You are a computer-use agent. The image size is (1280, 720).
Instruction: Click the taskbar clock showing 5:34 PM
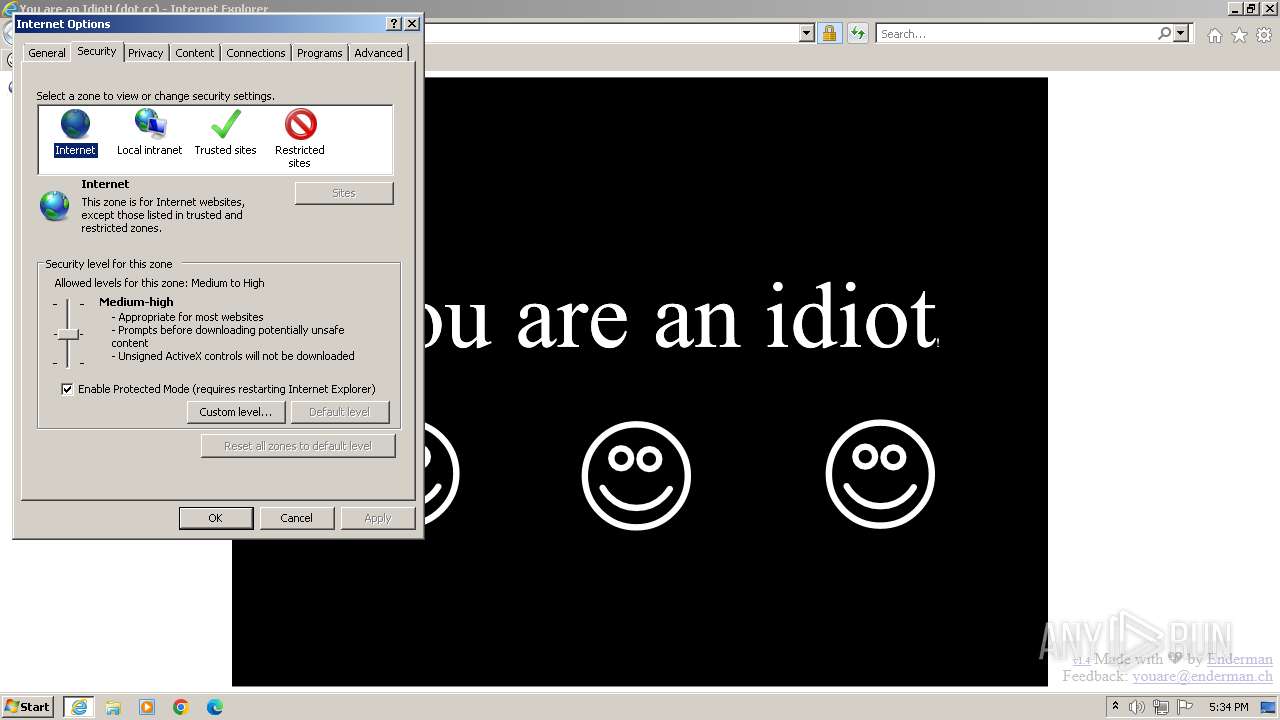pyautogui.click(x=1228, y=707)
